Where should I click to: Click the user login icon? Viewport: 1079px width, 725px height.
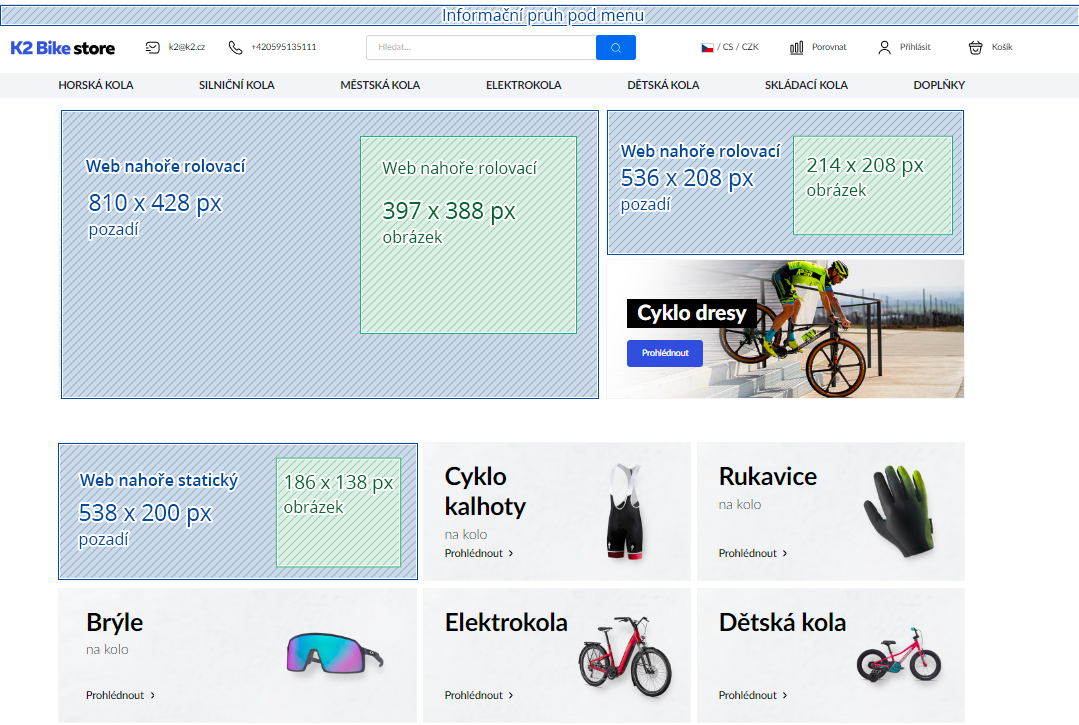(x=884, y=47)
